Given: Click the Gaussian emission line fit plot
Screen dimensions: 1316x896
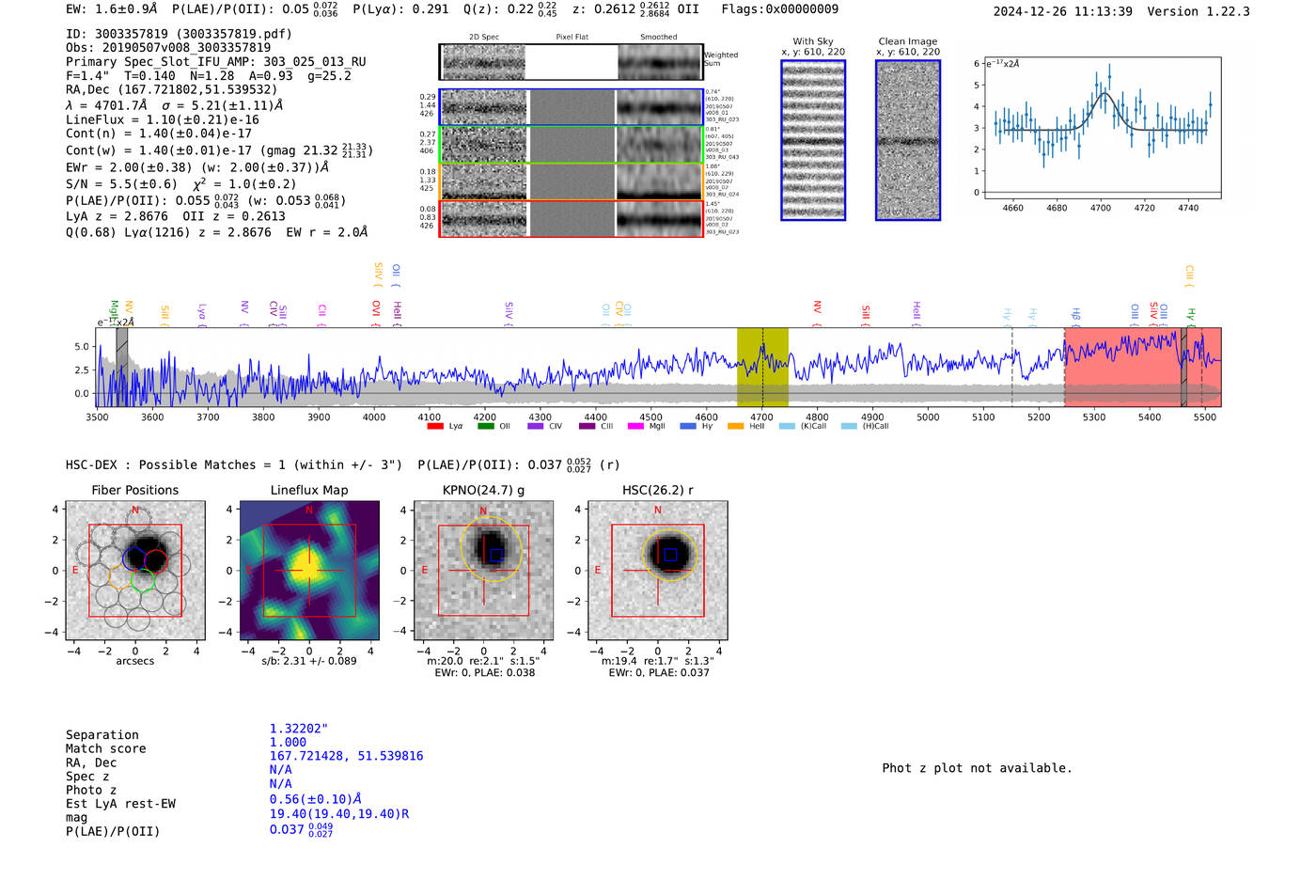Looking at the screenshot, I should click(1102, 128).
